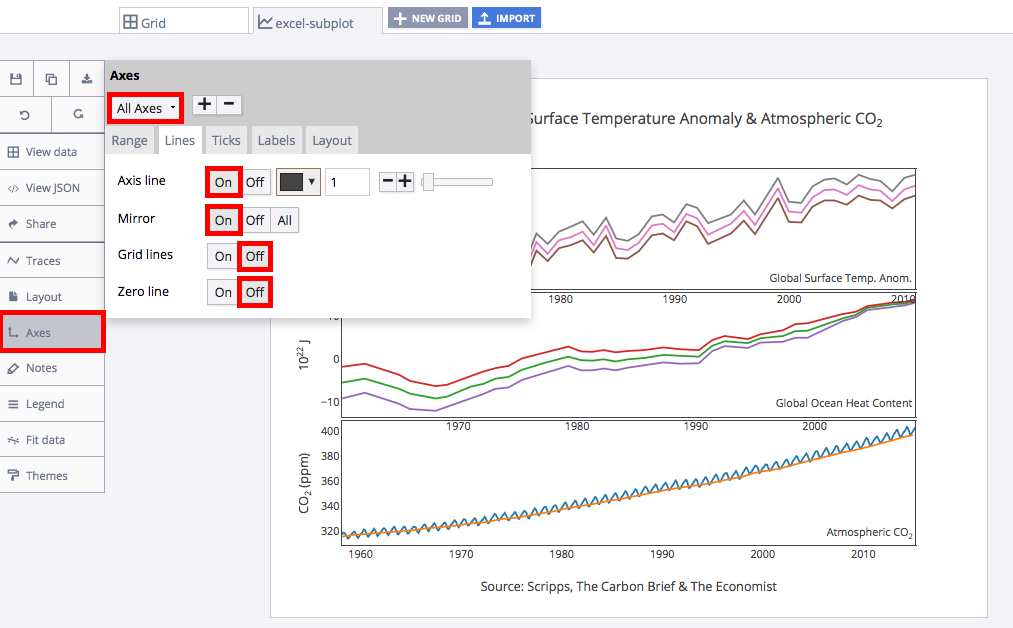Export plot with download icon

[x=86, y=78]
